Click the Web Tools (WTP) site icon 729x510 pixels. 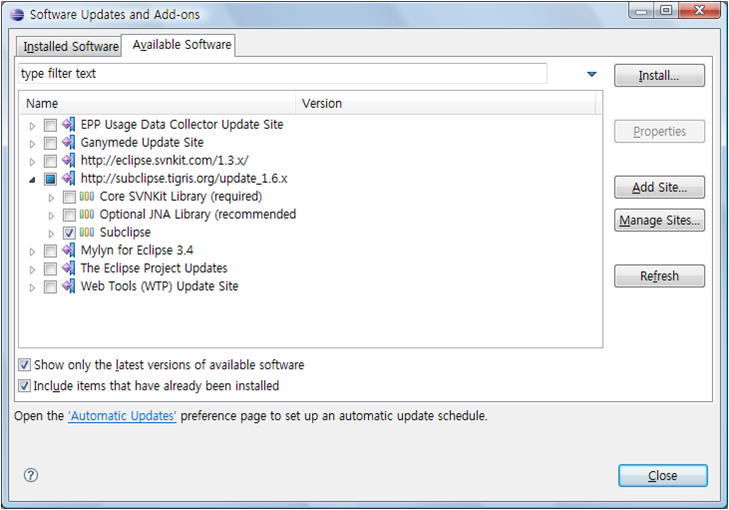tap(69, 286)
